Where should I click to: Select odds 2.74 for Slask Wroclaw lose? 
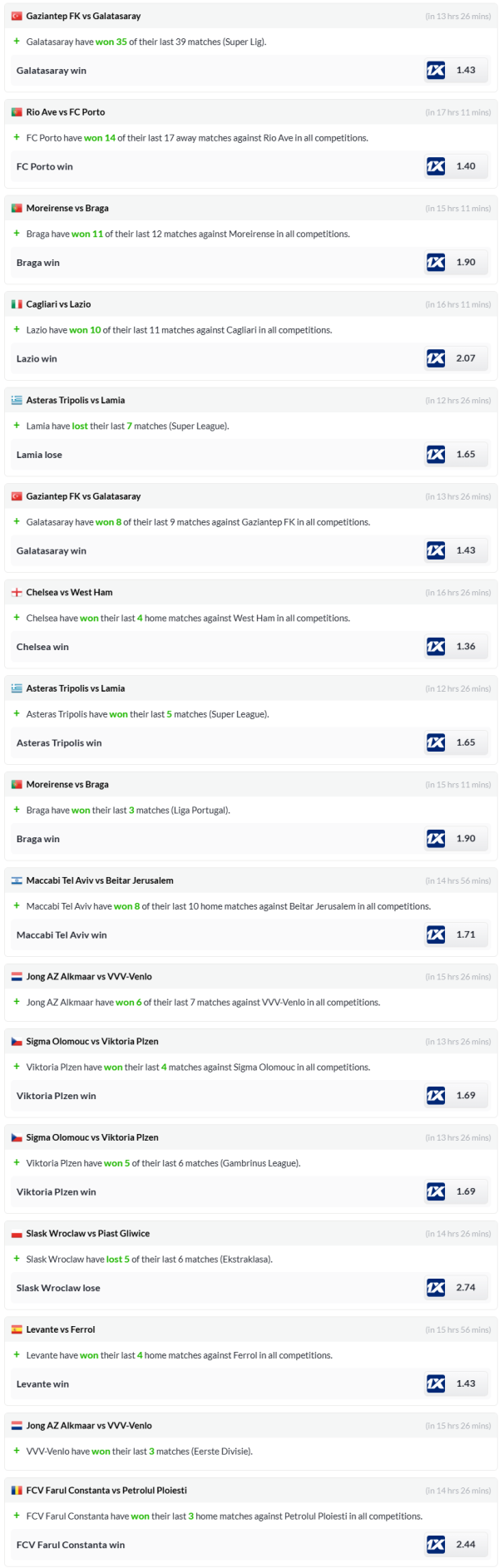466,1288
